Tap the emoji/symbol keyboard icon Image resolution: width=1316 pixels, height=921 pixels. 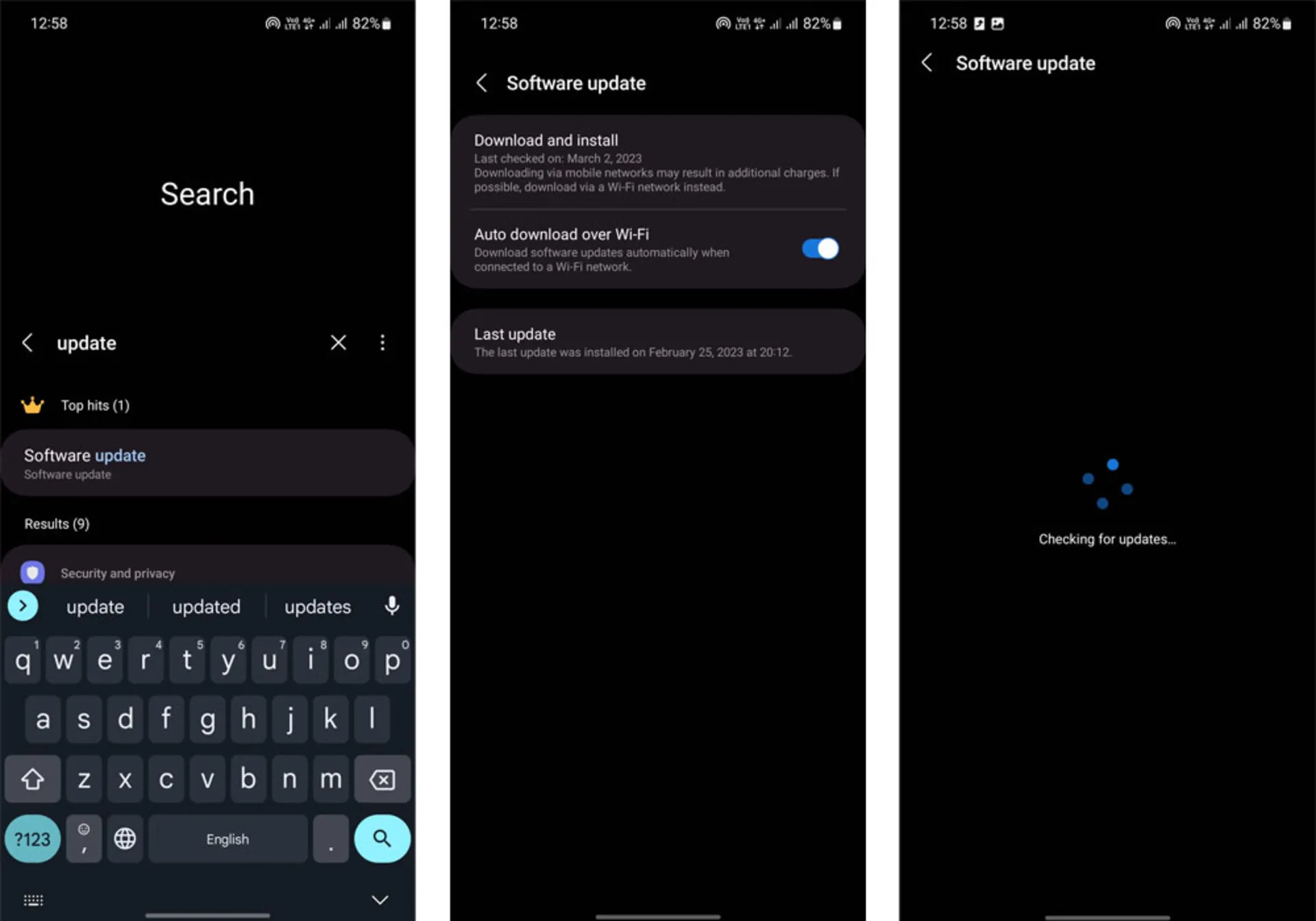coord(85,838)
